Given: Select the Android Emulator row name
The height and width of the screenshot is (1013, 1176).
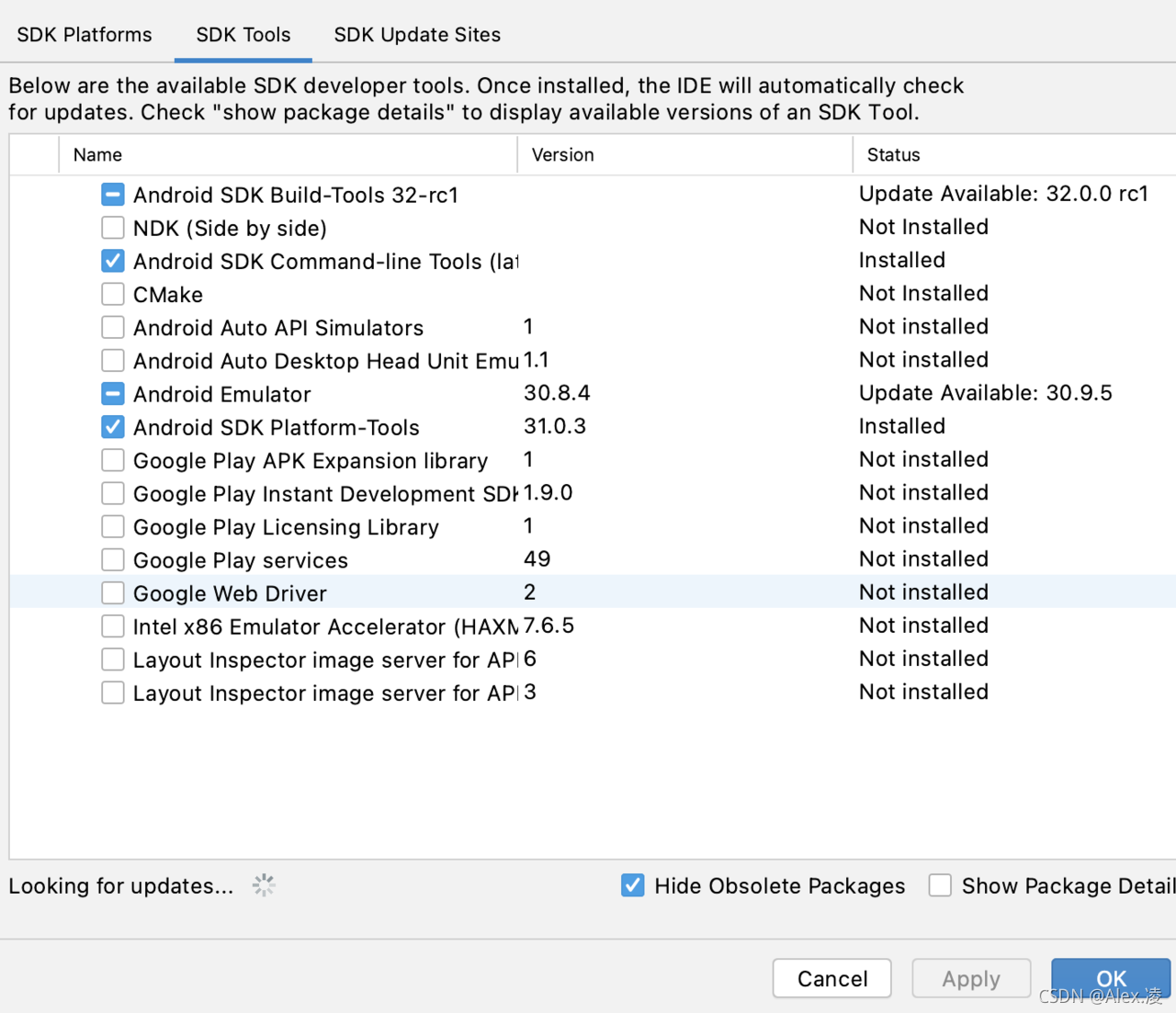Looking at the screenshot, I should click(x=222, y=394).
